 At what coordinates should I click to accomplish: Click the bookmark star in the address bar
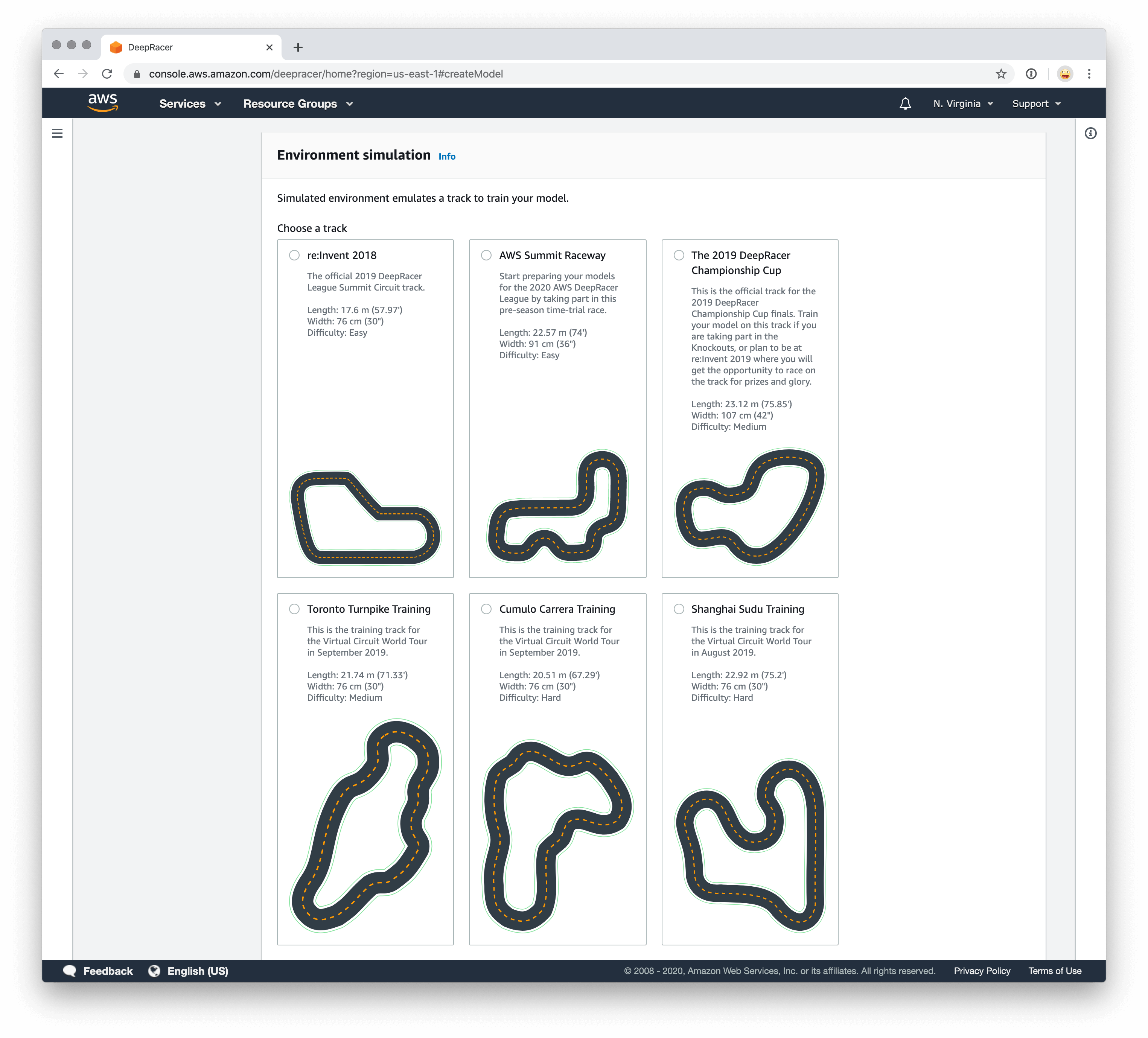[x=1000, y=73]
